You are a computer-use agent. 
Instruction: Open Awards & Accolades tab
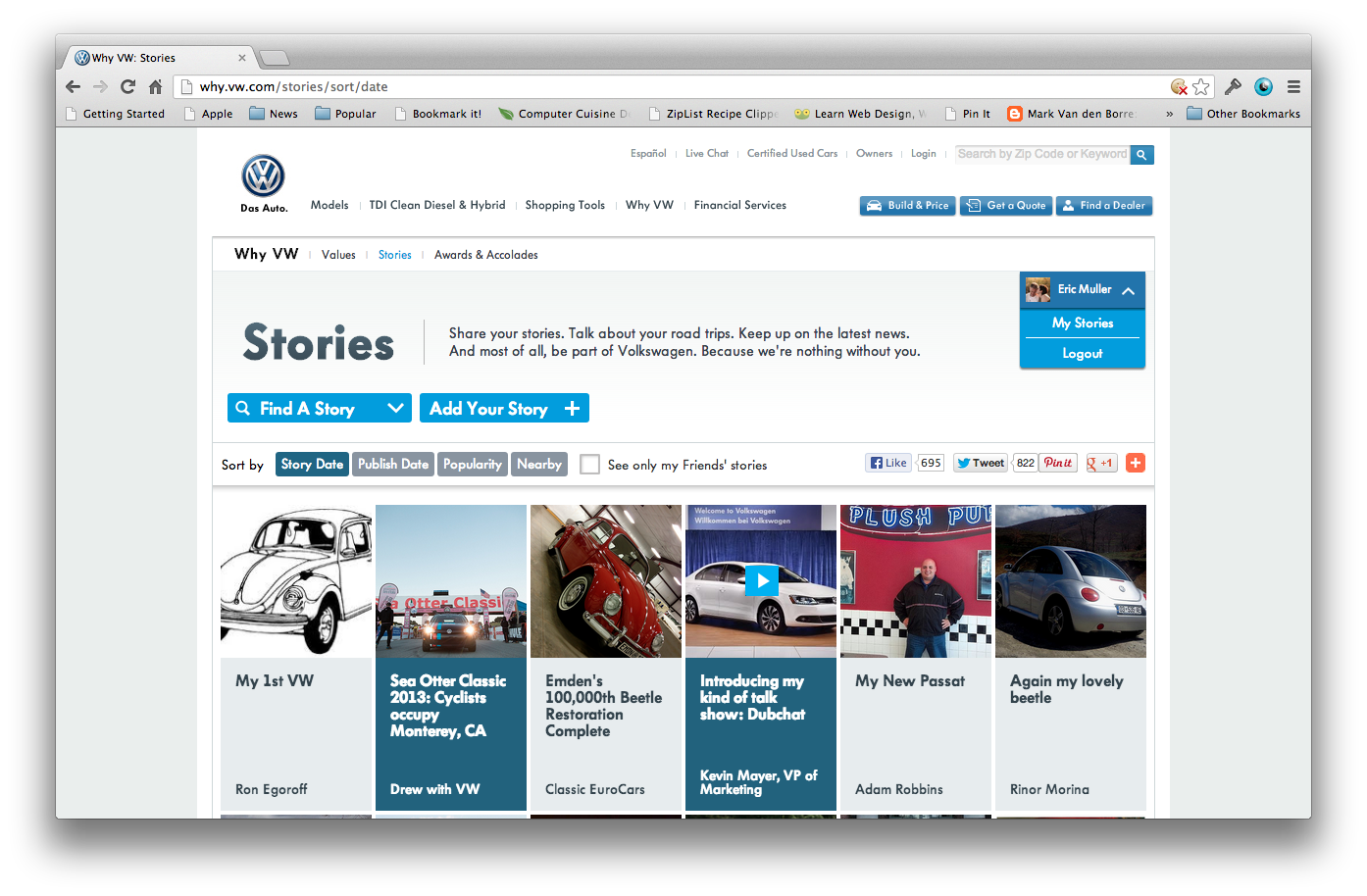click(486, 255)
